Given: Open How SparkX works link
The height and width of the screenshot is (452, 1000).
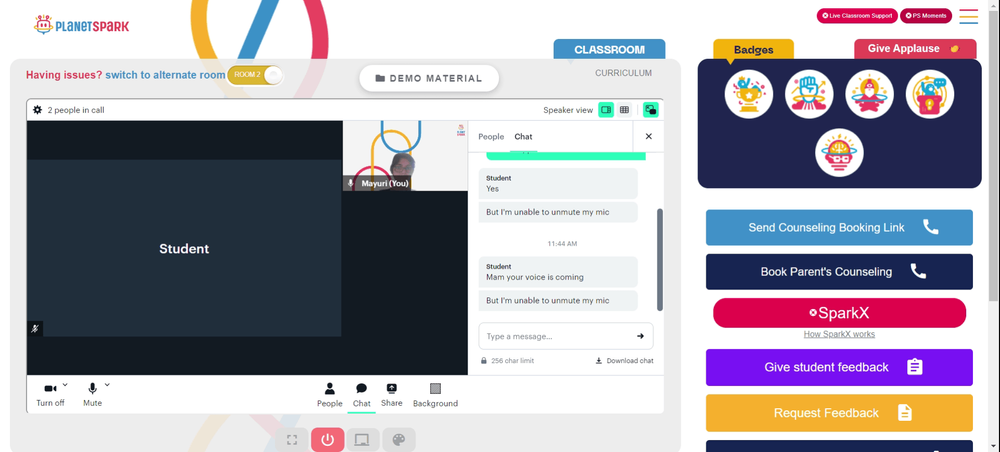Looking at the screenshot, I should tap(839, 334).
